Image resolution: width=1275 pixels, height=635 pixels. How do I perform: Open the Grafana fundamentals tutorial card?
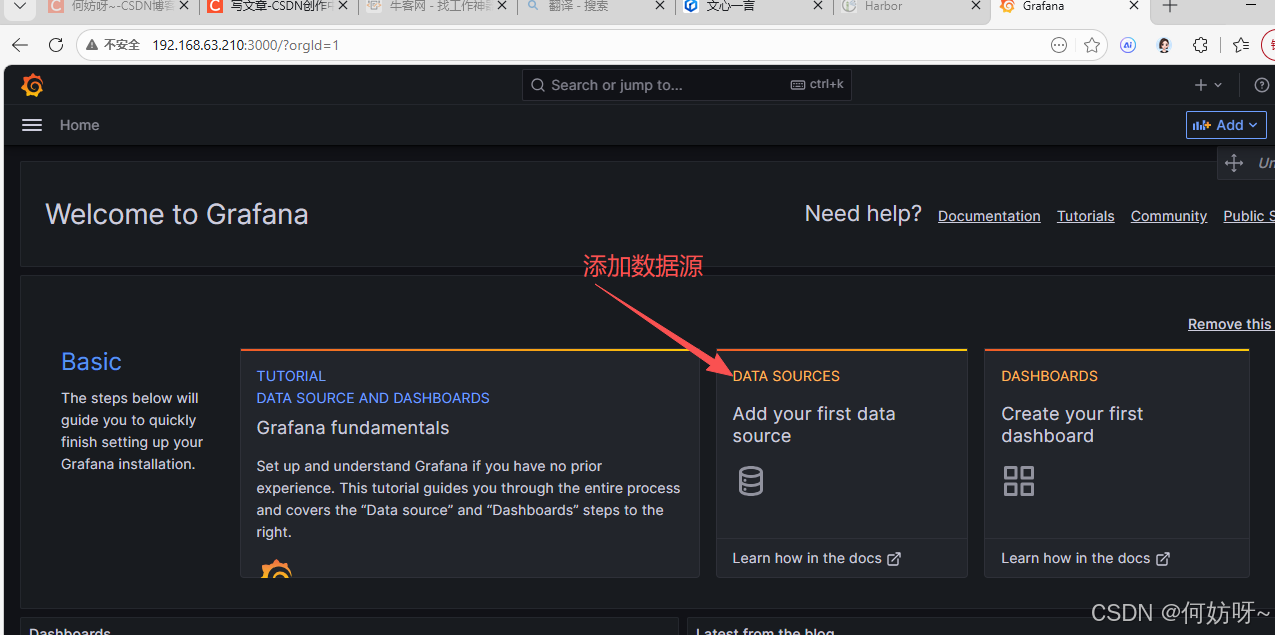pos(469,463)
